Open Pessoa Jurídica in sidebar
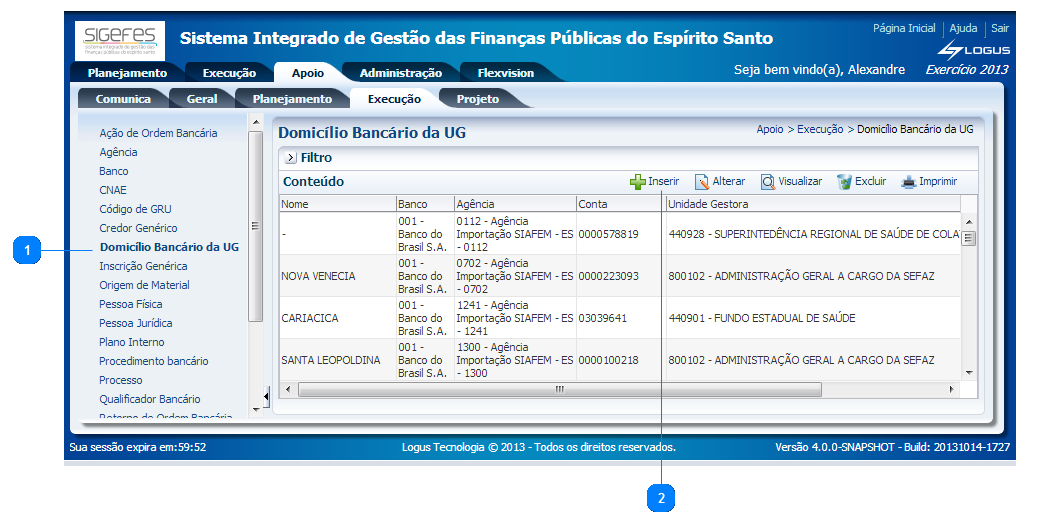Image resolution: width=1038 pixels, height=528 pixels. tap(135, 323)
